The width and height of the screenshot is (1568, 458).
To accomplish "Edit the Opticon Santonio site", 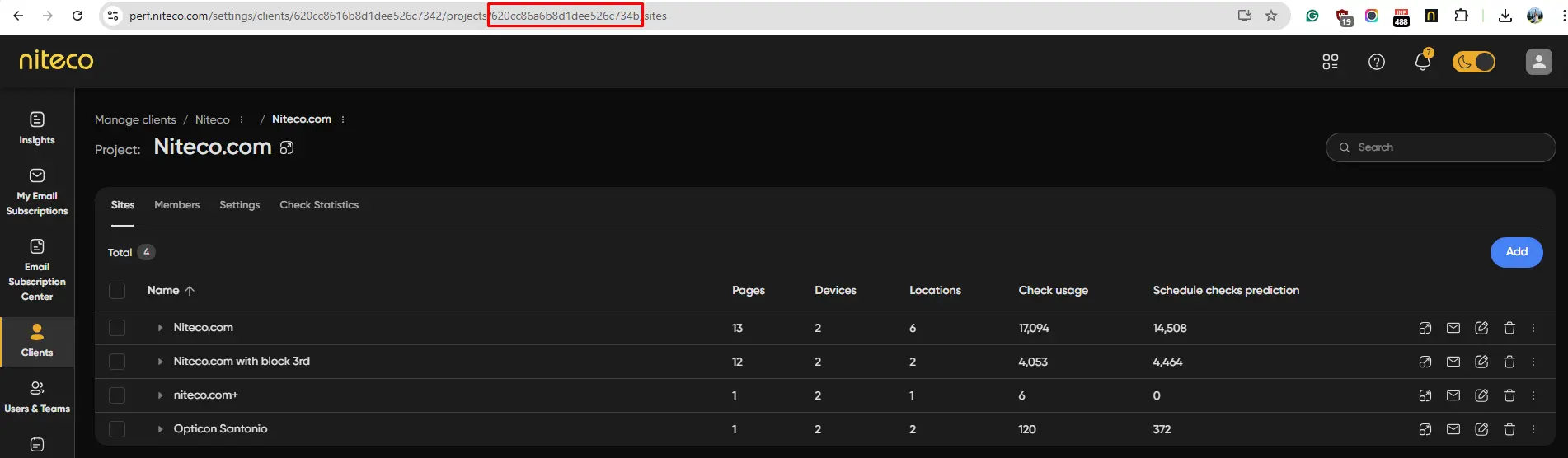I will pyautogui.click(x=1481, y=429).
